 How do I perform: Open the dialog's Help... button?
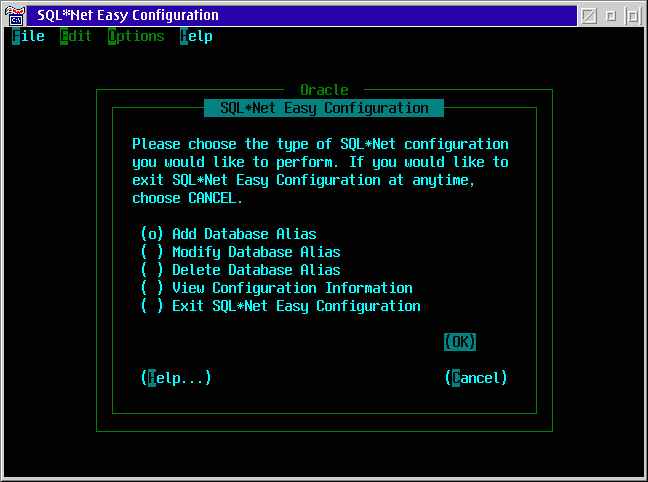pos(176,378)
